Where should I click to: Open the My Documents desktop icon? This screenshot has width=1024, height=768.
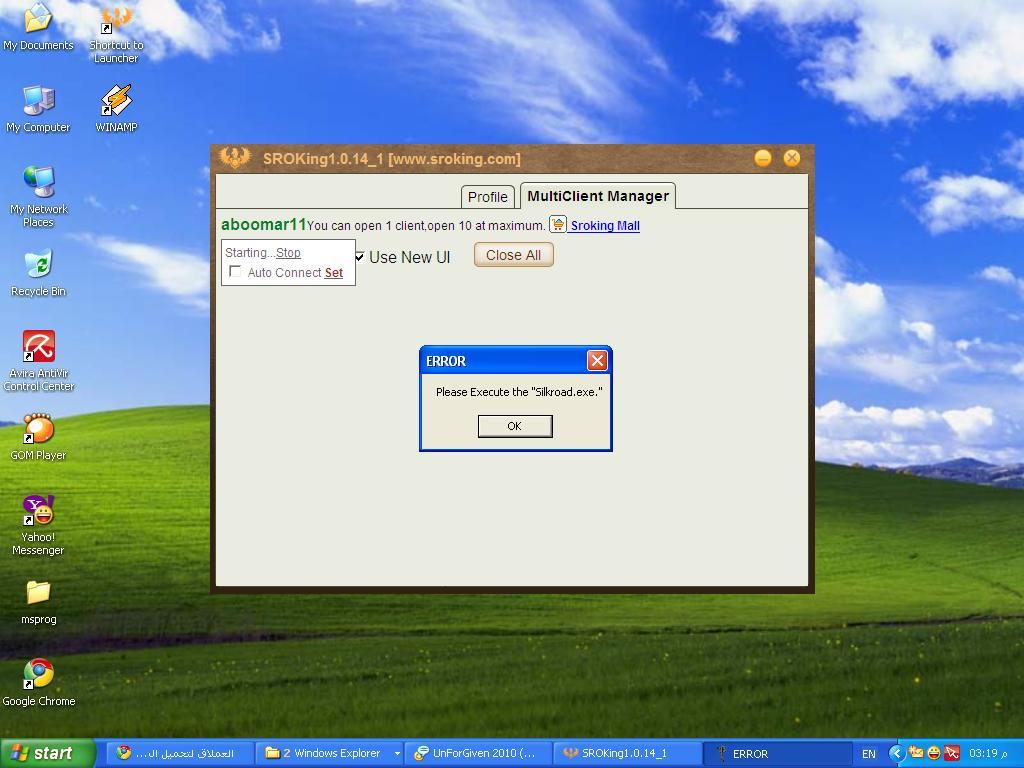38,26
